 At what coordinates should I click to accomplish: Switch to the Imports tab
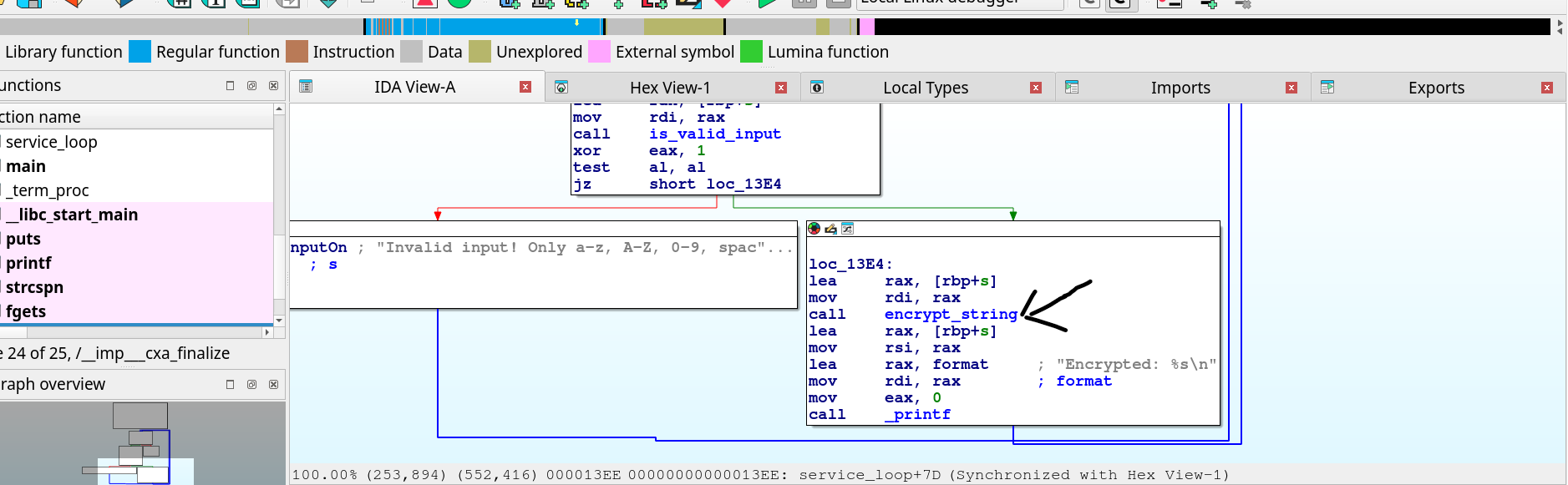[1180, 88]
